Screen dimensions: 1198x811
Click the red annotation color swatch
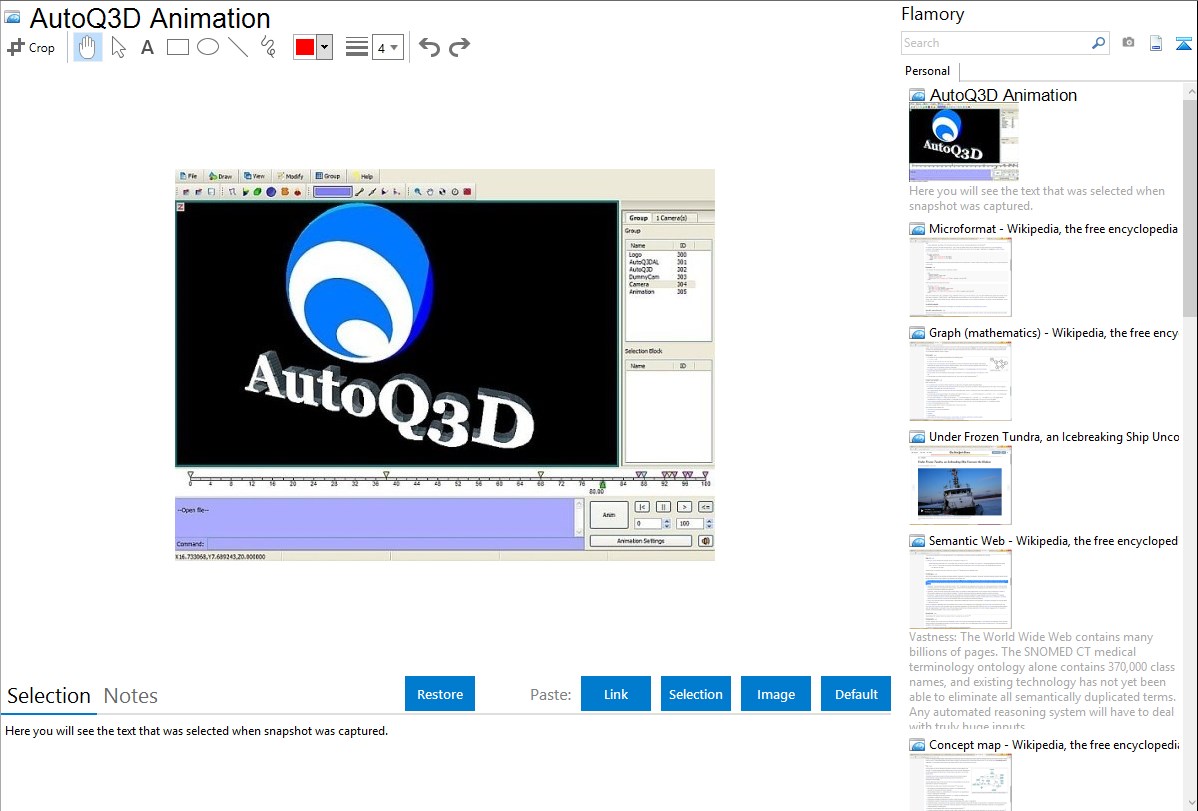(305, 47)
